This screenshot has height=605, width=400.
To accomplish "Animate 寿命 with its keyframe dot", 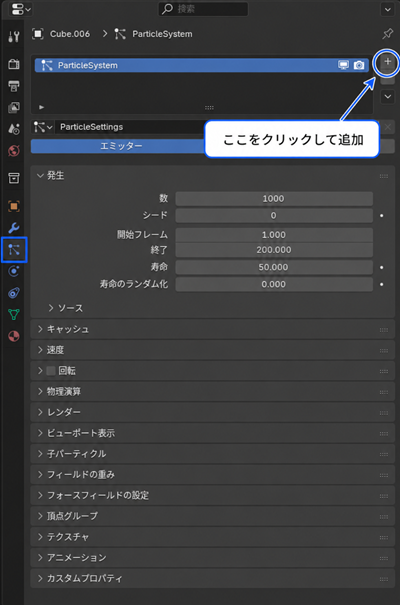I will 381,267.
